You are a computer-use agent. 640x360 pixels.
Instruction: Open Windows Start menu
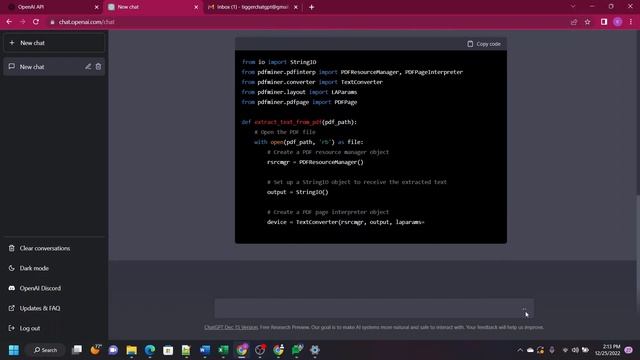pyautogui.click(x=13, y=350)
